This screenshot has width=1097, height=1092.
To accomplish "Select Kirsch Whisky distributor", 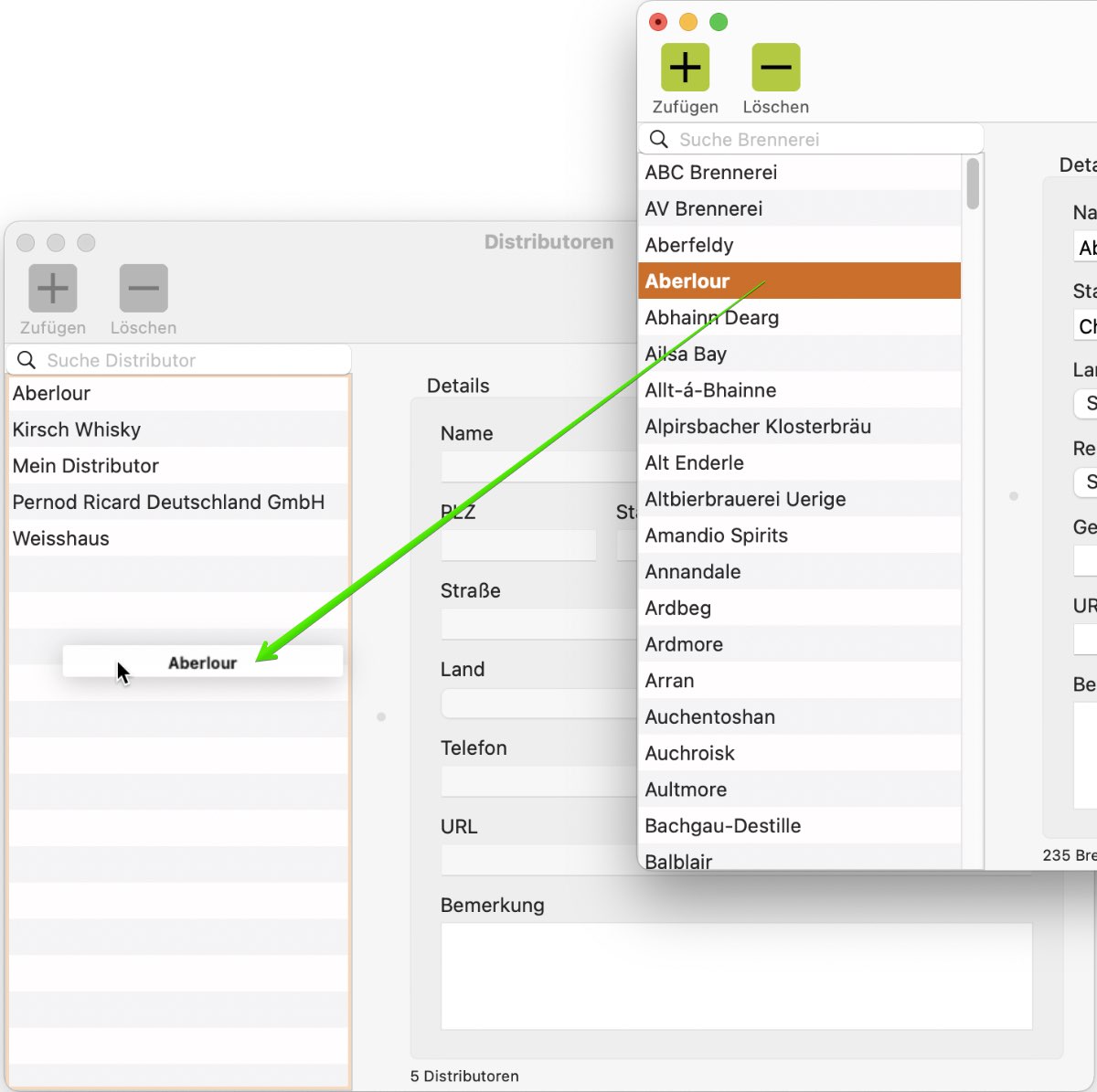I will tap(178, 429).
